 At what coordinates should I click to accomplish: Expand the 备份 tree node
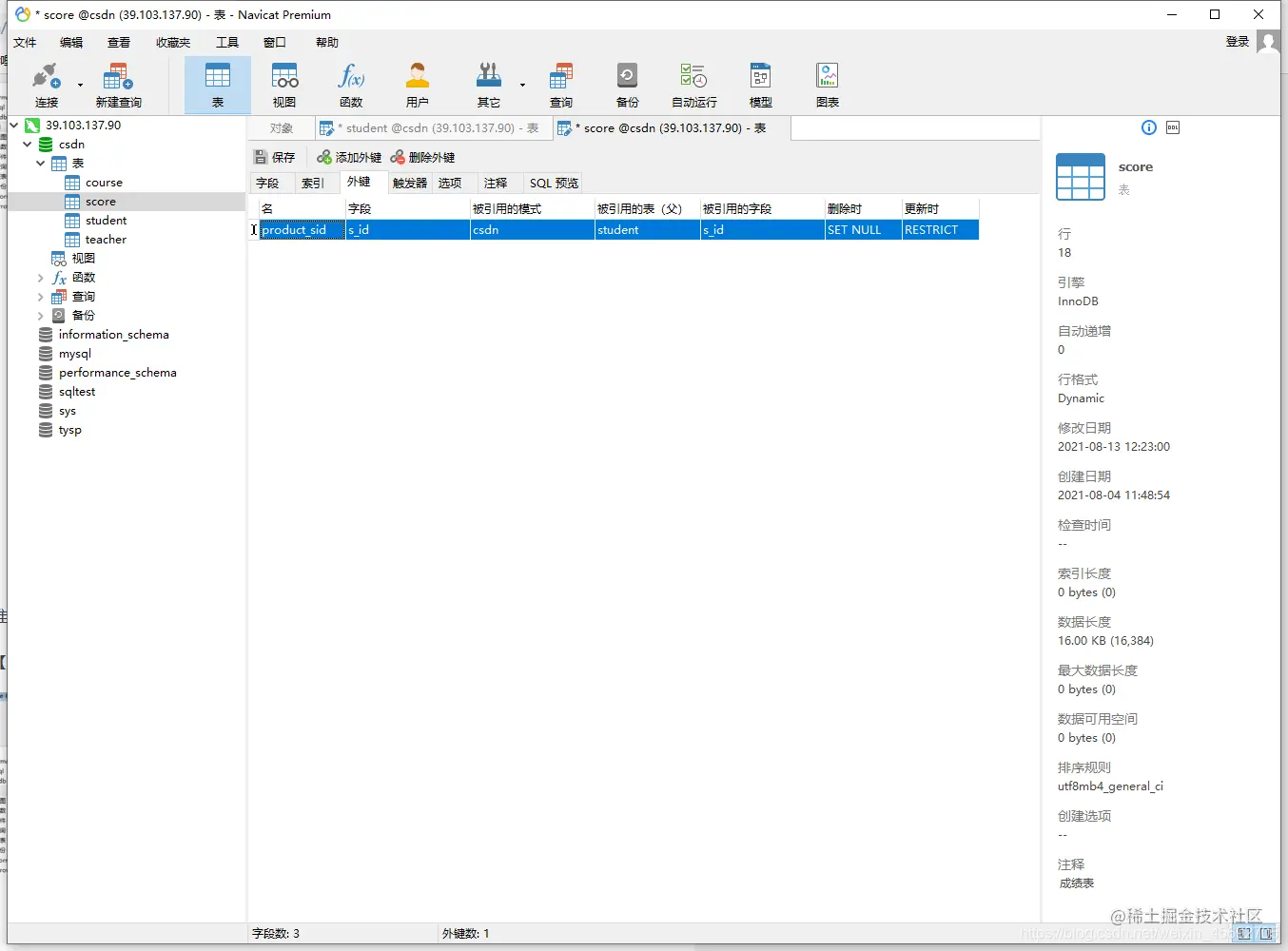tap(41, 316)
